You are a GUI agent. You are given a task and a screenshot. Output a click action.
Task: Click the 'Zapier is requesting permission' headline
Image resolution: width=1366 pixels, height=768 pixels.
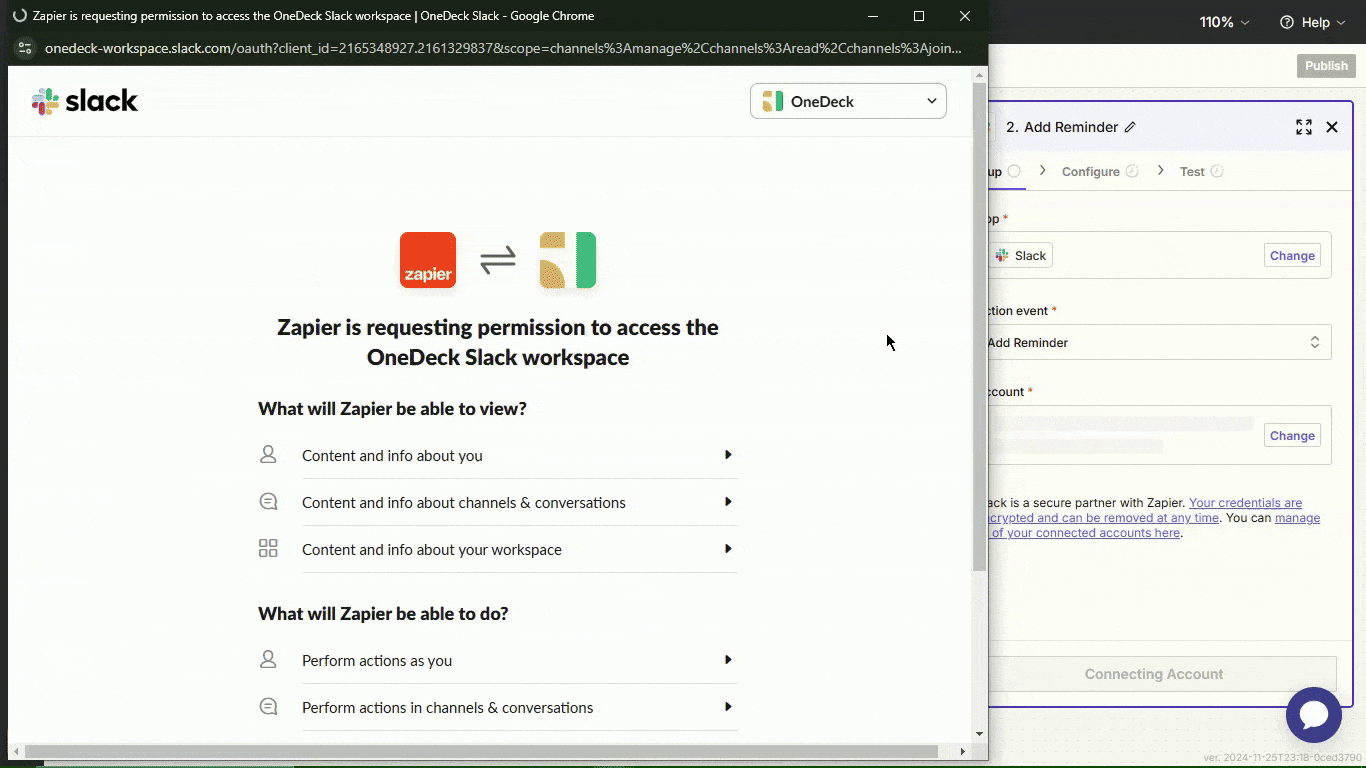tap(498, 342)
